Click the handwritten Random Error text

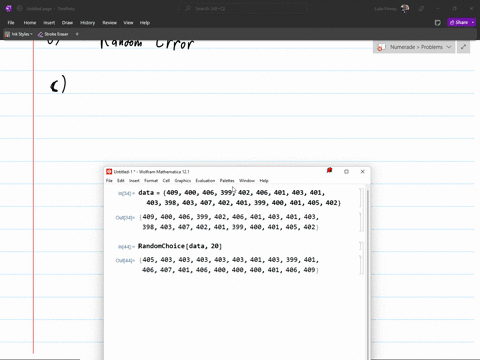point(147,44)
